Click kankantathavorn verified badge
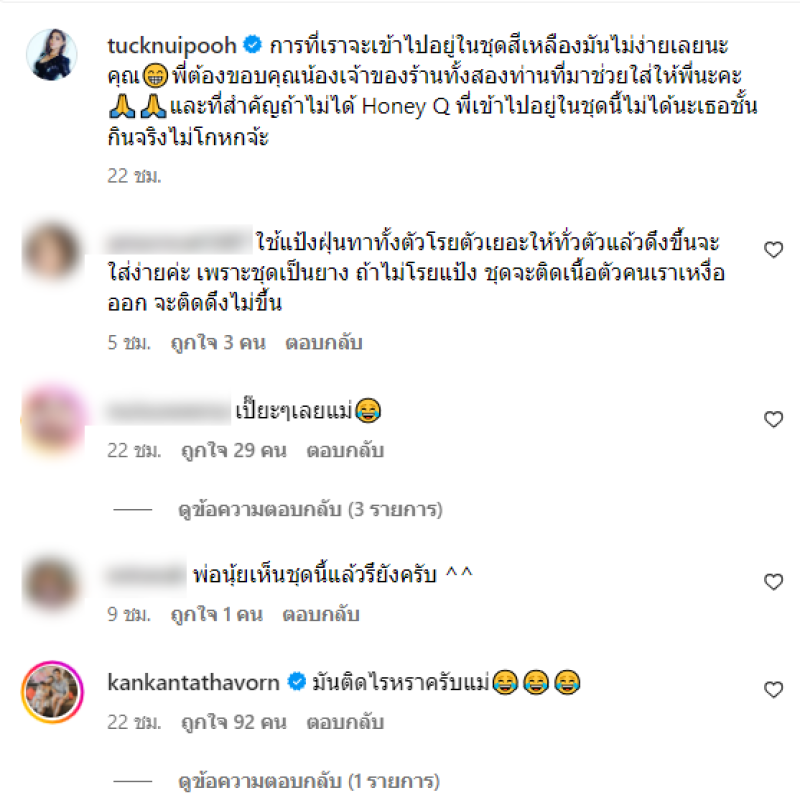800x798 pixels. tap(296, 681)
